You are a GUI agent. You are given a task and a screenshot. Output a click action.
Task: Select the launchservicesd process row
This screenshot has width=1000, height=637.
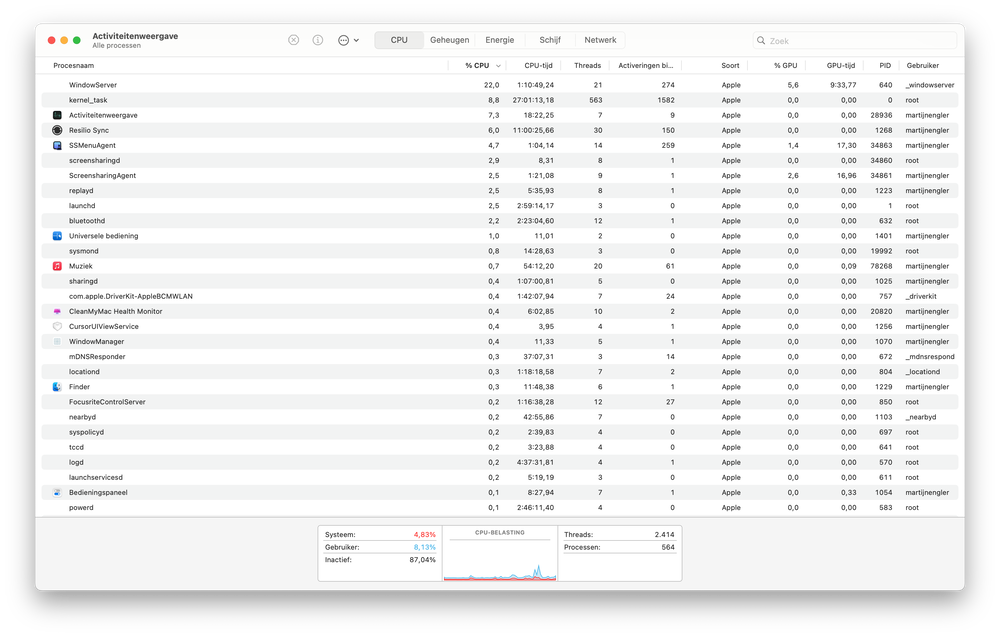pyautogui.click(x=499, y=478)
